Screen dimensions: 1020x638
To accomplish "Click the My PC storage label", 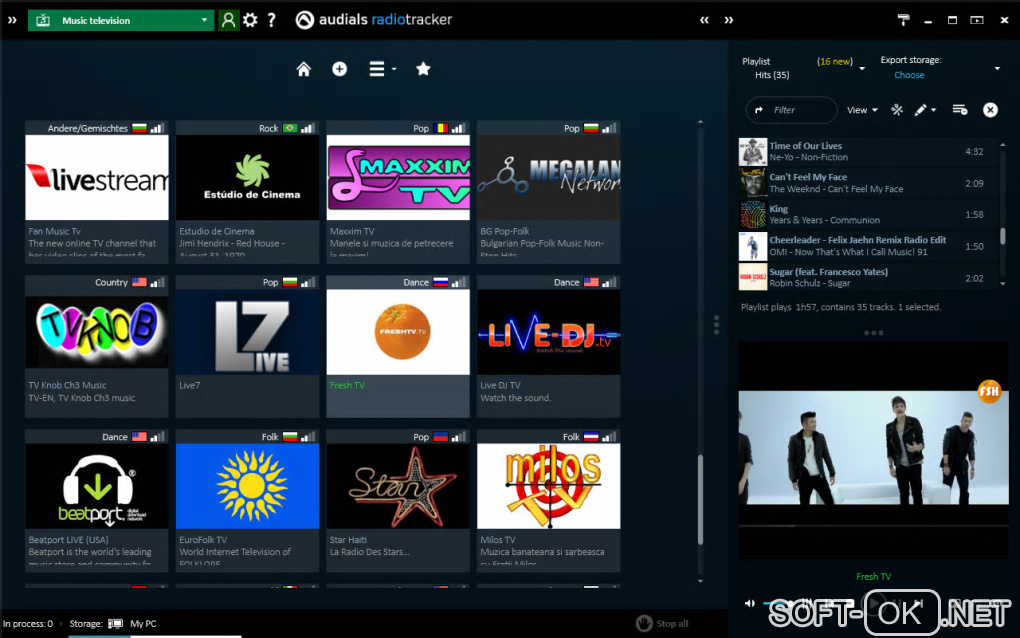I will click(143, 624).
